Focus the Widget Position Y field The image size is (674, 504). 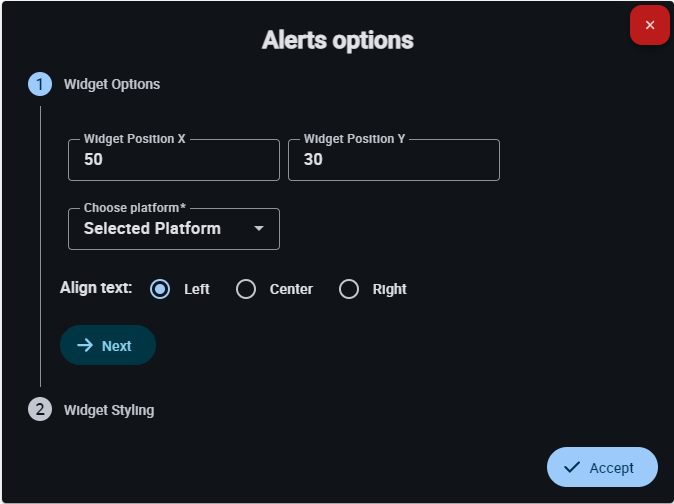(394, 160)
